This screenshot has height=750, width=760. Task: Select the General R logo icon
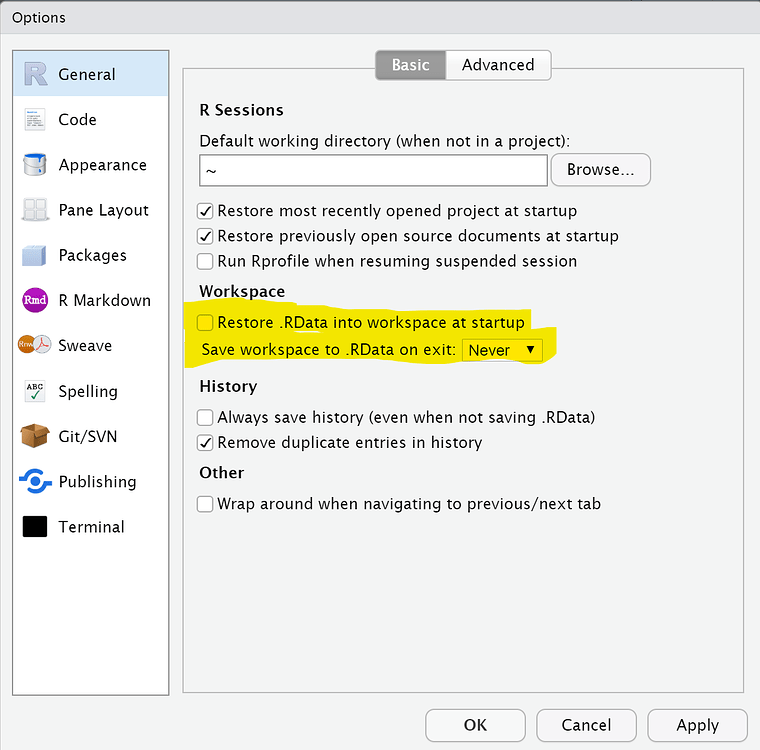[35, 74]
